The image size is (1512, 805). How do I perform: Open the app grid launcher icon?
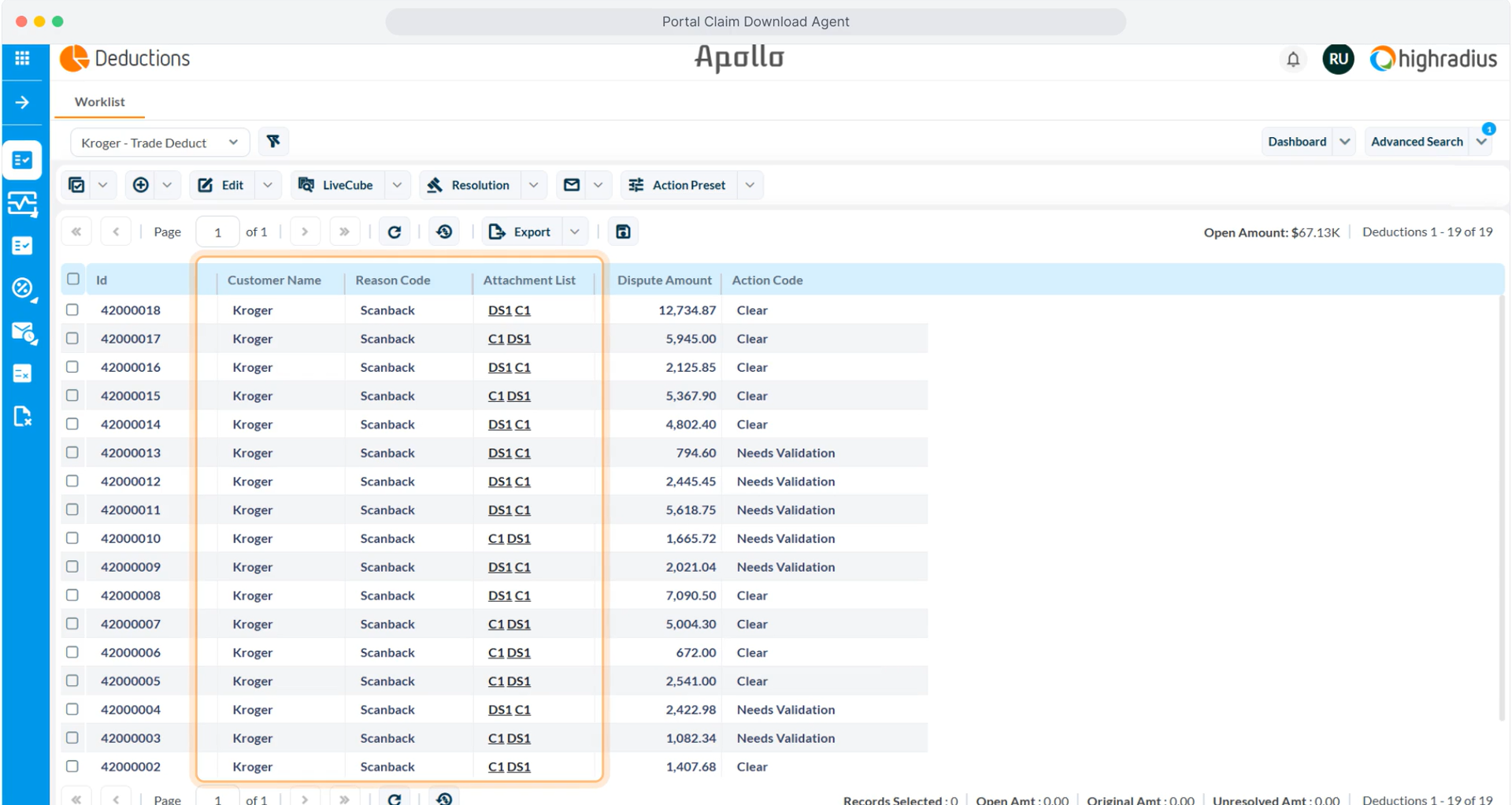(x=22, y=58)
